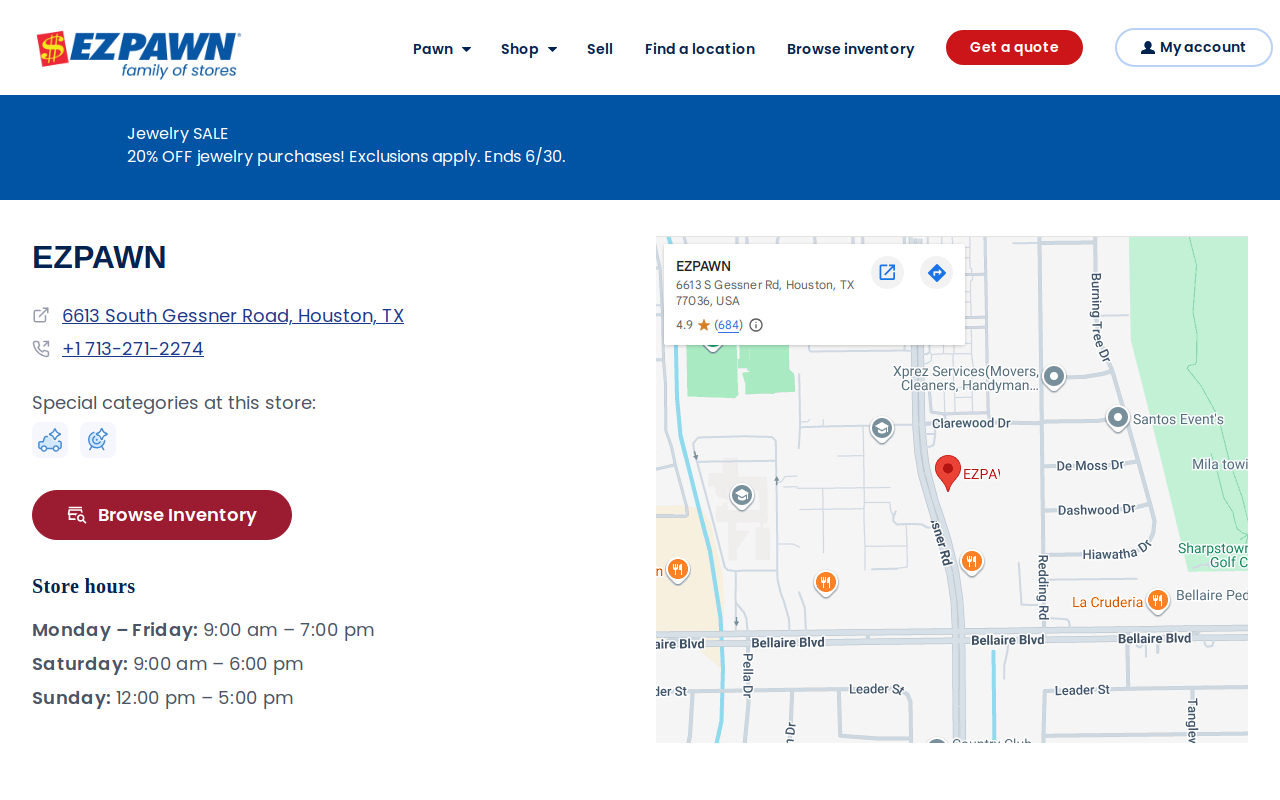Expand the Shop dropdown menu
Image resolution: width=1280 pixels, height=800 pixels.
(529, 49)
